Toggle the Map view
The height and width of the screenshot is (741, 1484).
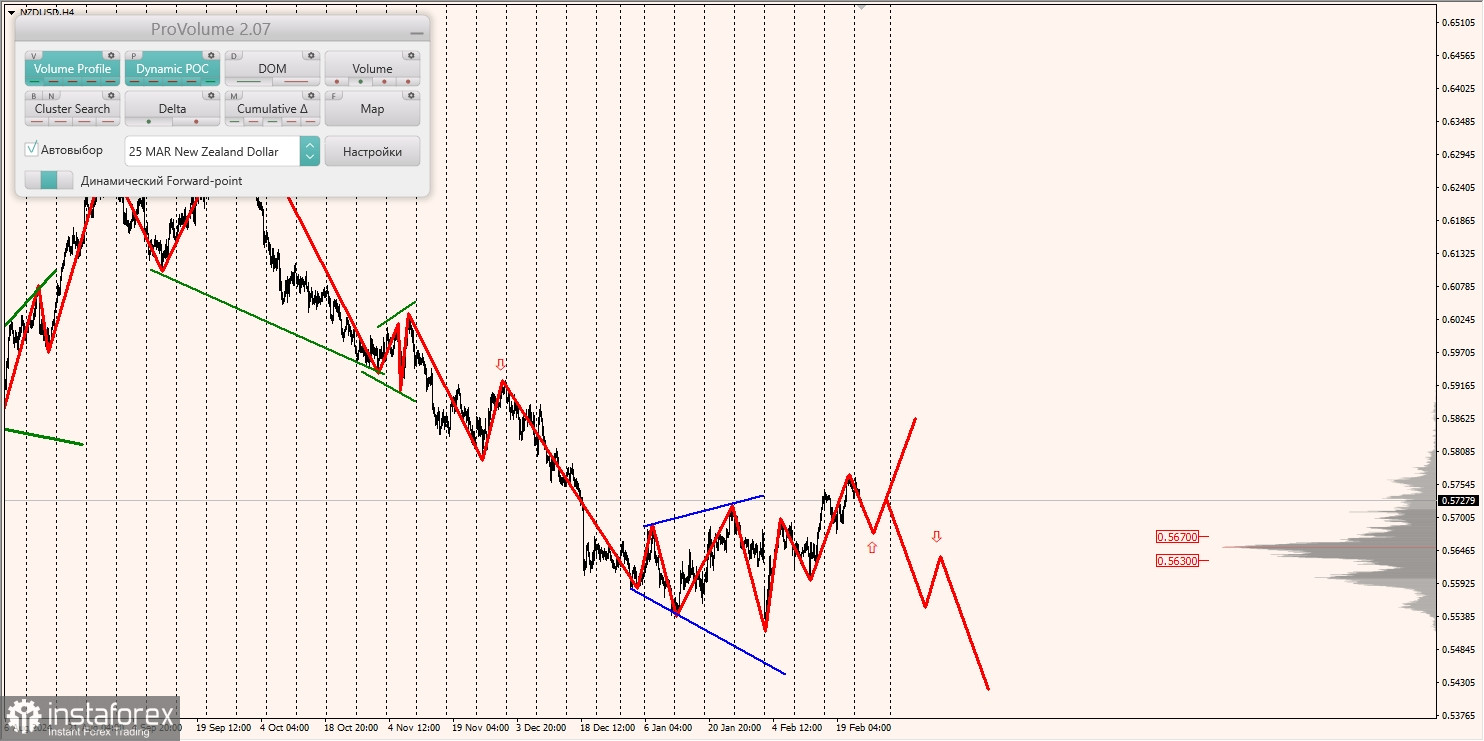(x=372, y=109)
